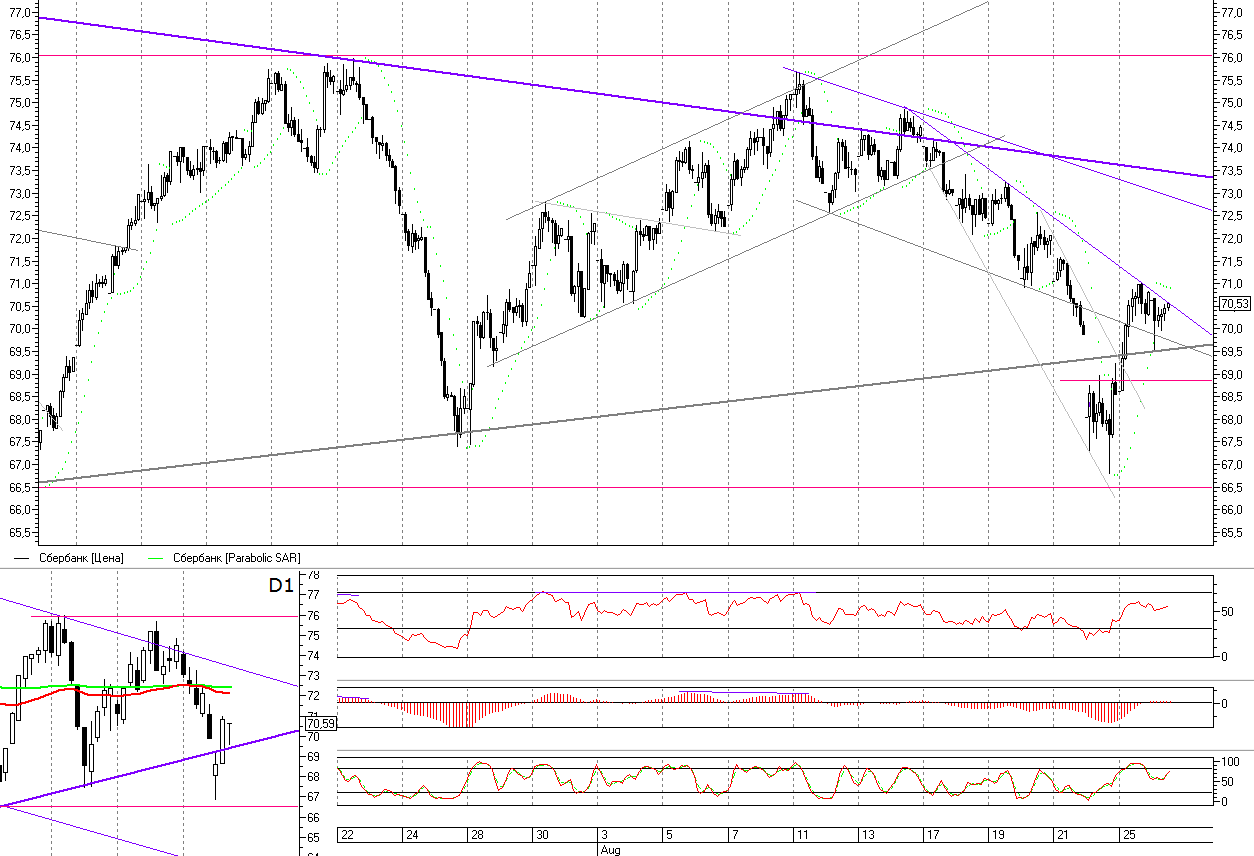This screenshot has width=1254, height=856.
Task: Click the red MACD histogram bars
Action: pos(450,712)
